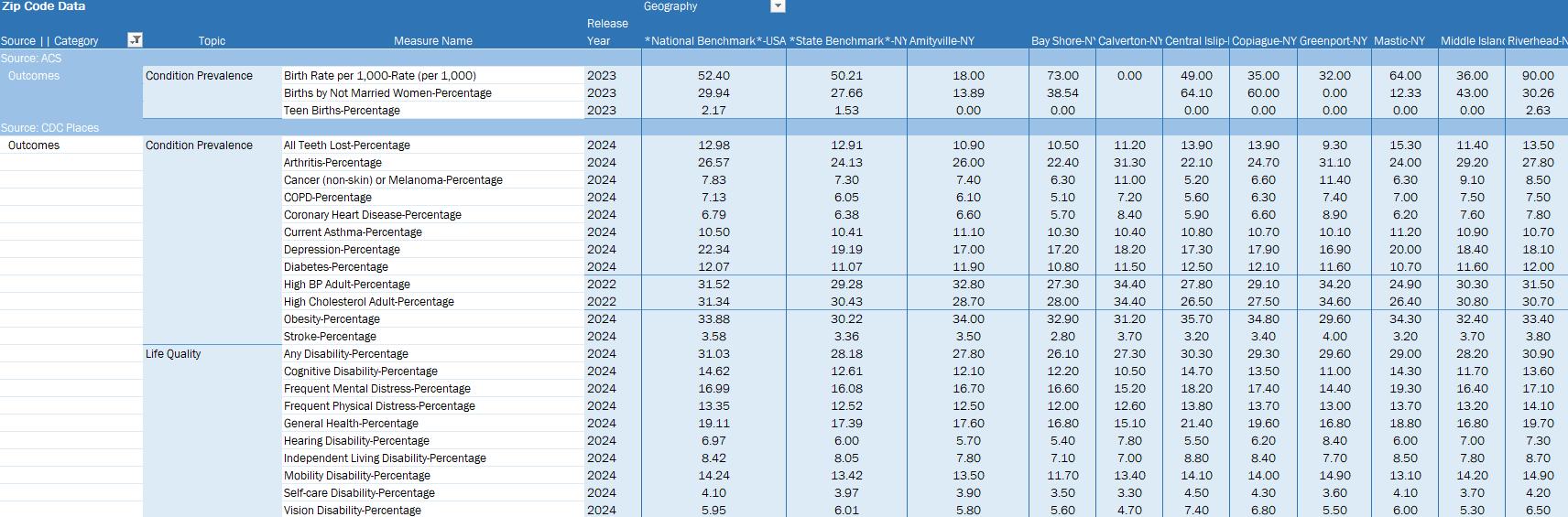Click 'High Cholesterol Adult-Percentage' measure
Viewport: 1568px width, 517px height.
[369, 302]
